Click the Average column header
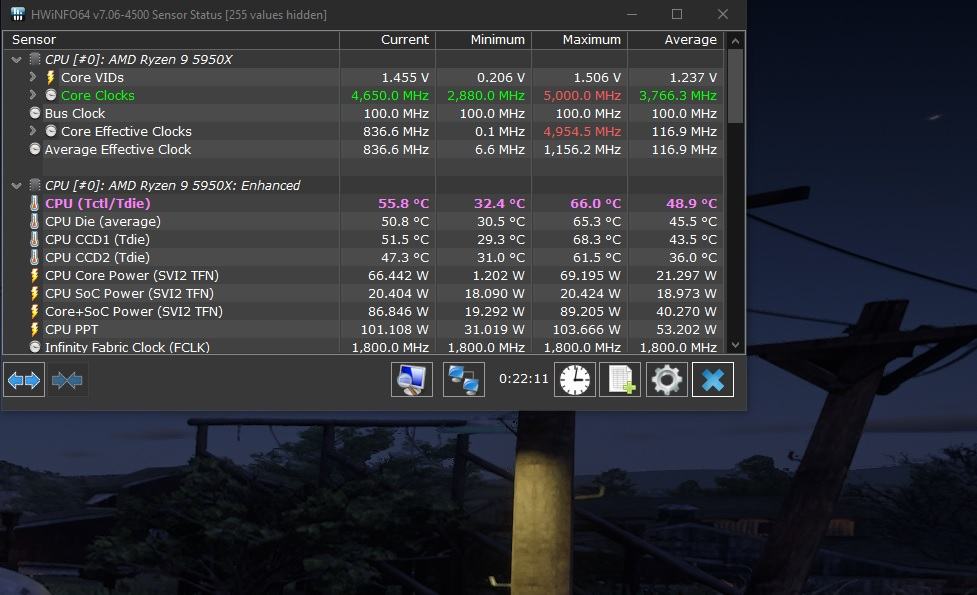This screenshot has height=595, width=977. 675,40
